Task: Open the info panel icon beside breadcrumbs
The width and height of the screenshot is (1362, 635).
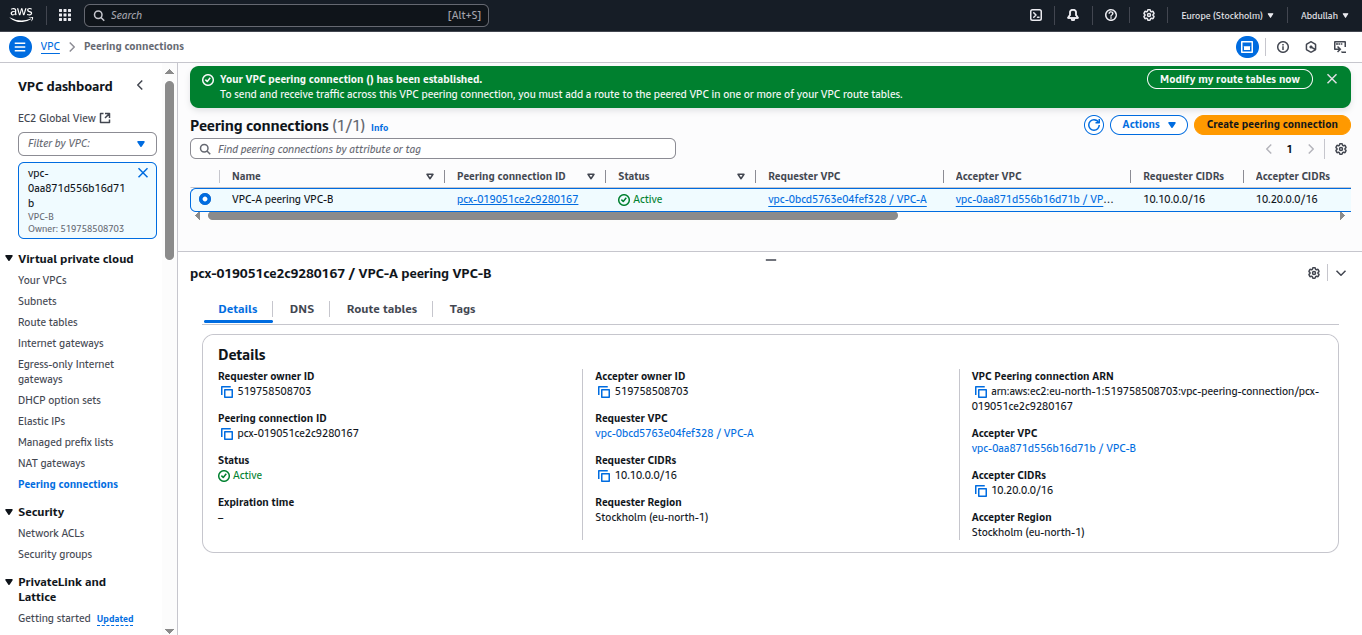Action: pyautogui.click(x=1283, y=47)
